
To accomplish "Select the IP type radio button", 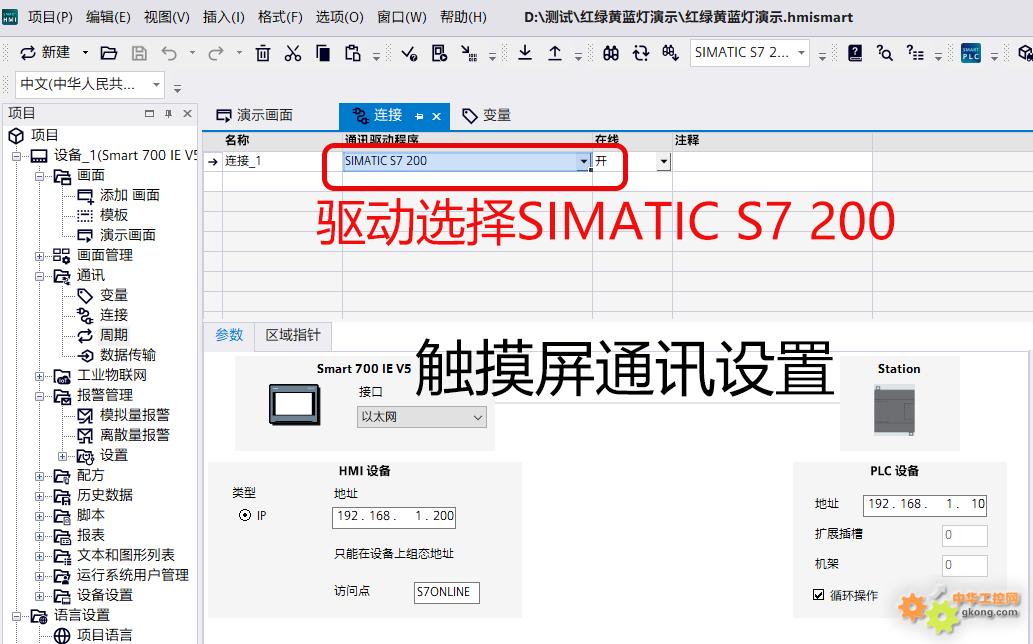I will (x=245, y=516).
